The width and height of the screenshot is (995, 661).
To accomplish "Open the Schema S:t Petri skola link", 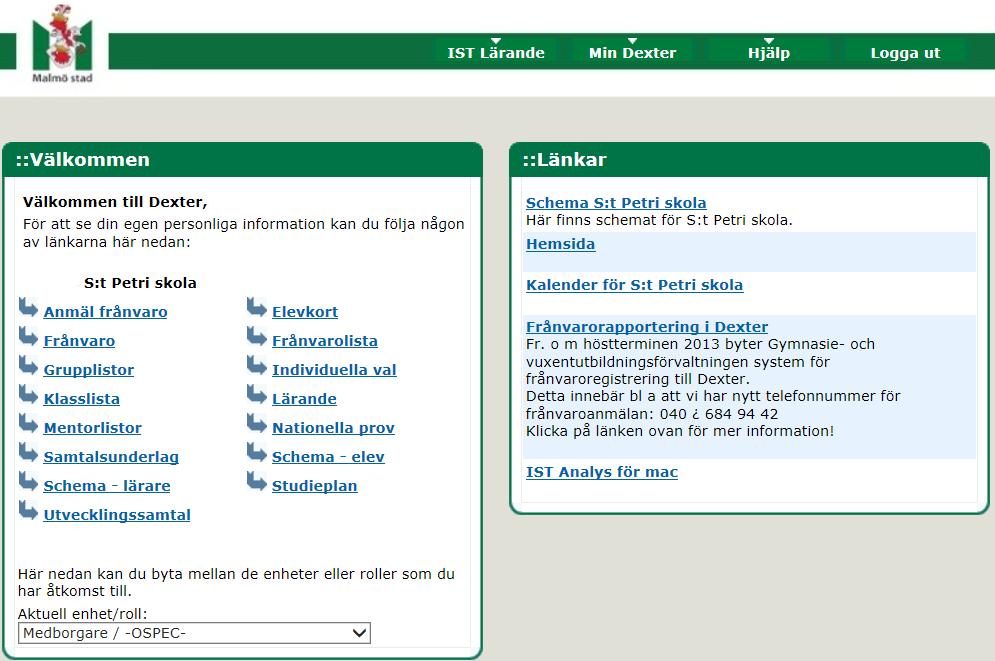I will (x=616, y=203).
